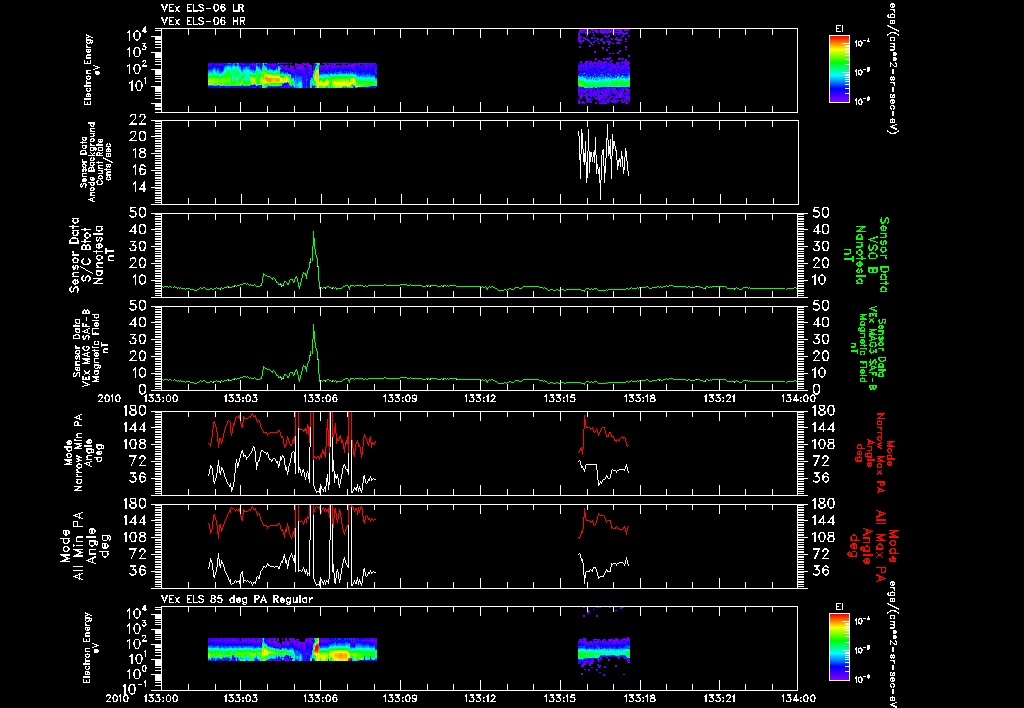Image resolution: width=1024 pixels, height=708 pixels.
Task: Click the white "Mode Narrow Min PA Angle" label
Action: [83, 452]
